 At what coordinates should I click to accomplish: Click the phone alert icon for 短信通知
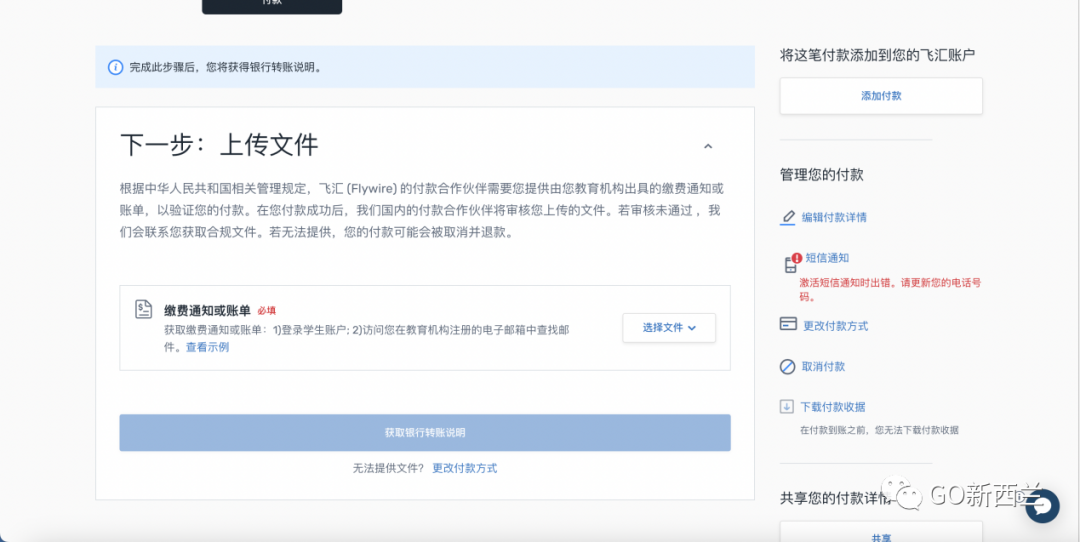tap(792, 263)
